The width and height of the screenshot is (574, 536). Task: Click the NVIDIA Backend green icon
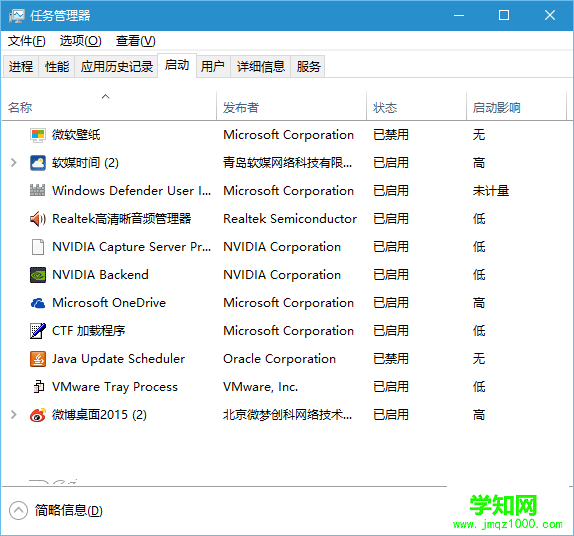click(x=38, y=275)
